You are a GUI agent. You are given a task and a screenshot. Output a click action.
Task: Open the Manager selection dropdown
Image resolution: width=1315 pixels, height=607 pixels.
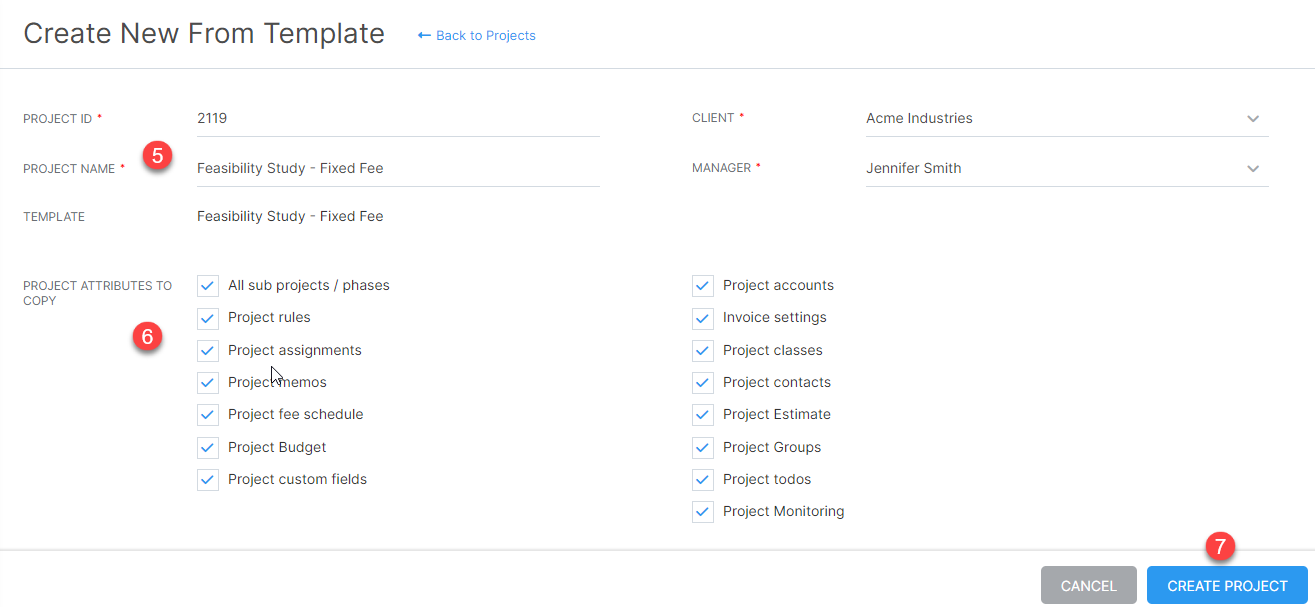tap(1253, 168)
